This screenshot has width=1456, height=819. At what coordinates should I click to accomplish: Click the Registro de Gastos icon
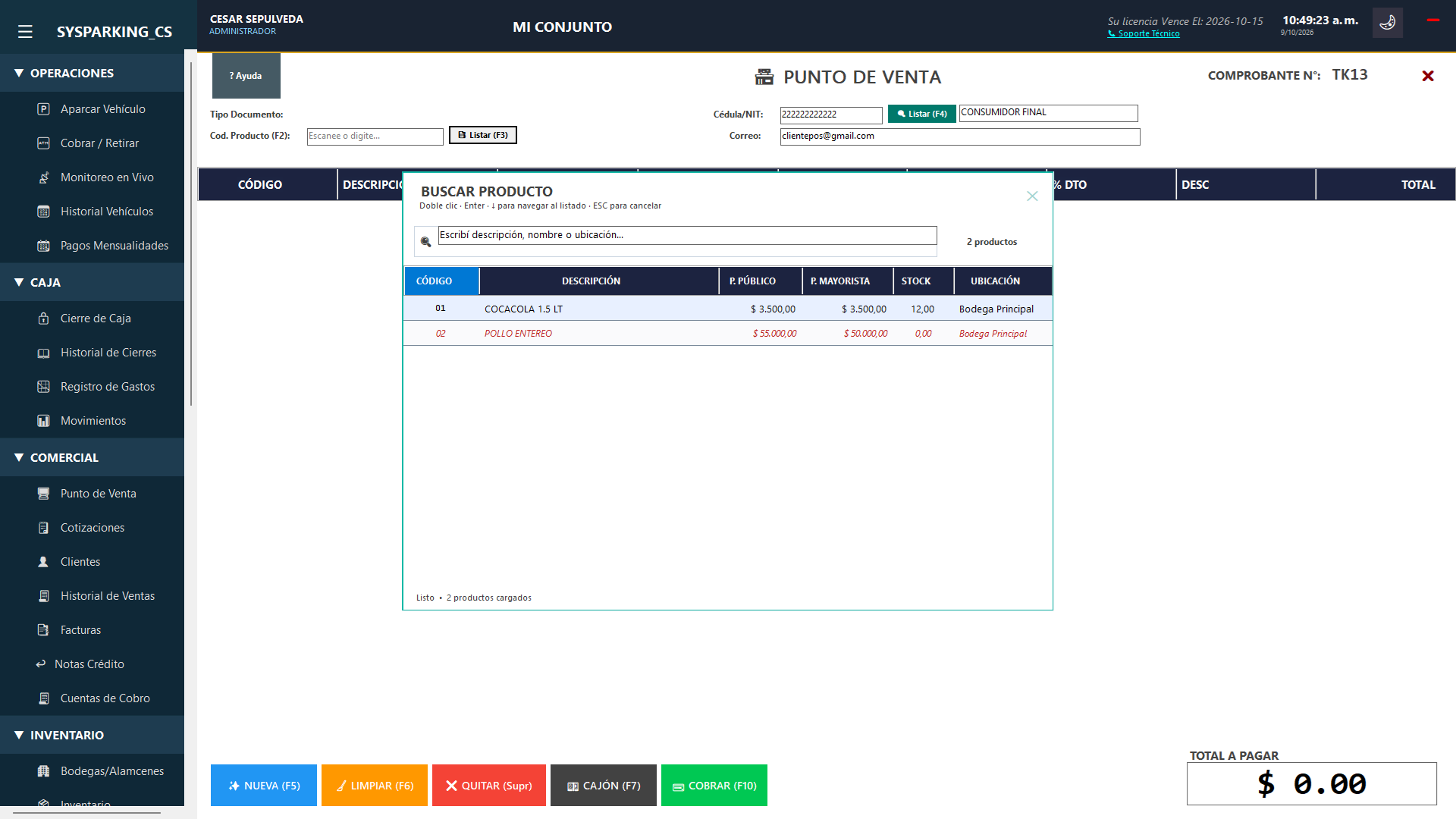(x=44, y=387)
